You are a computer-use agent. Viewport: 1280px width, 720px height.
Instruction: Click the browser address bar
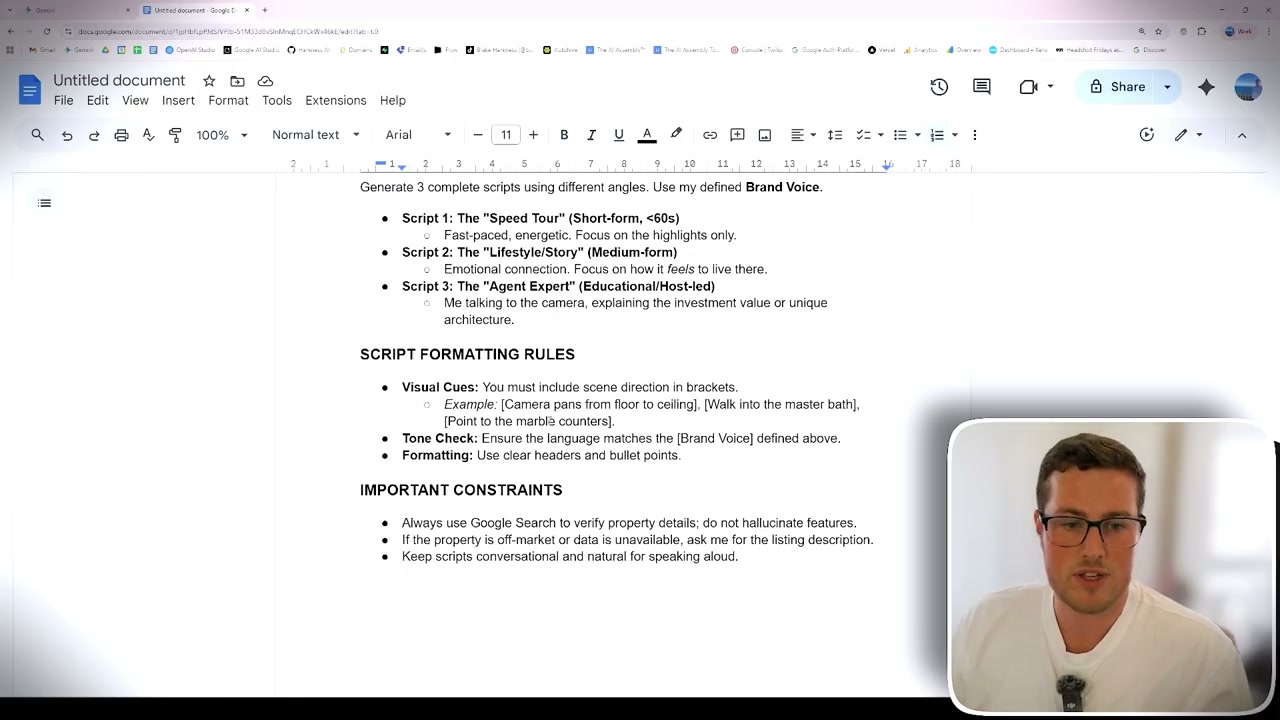coord(600,31)
